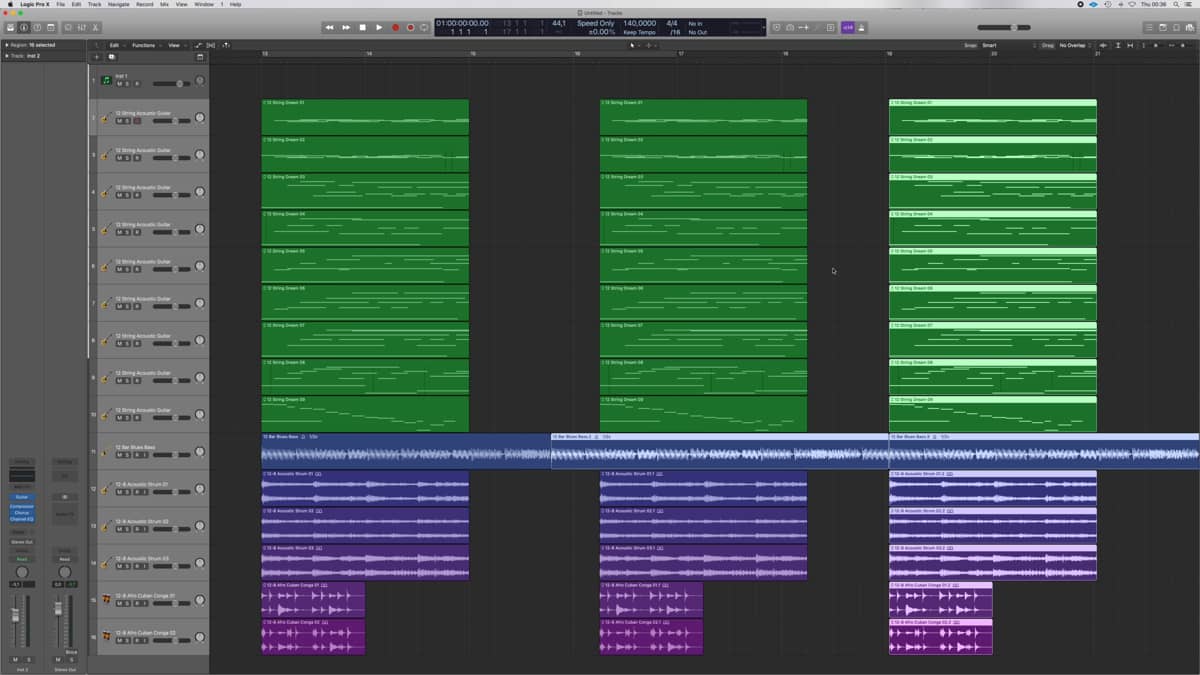Toggle Flex view in tracks menu bar

pos(211,45)
